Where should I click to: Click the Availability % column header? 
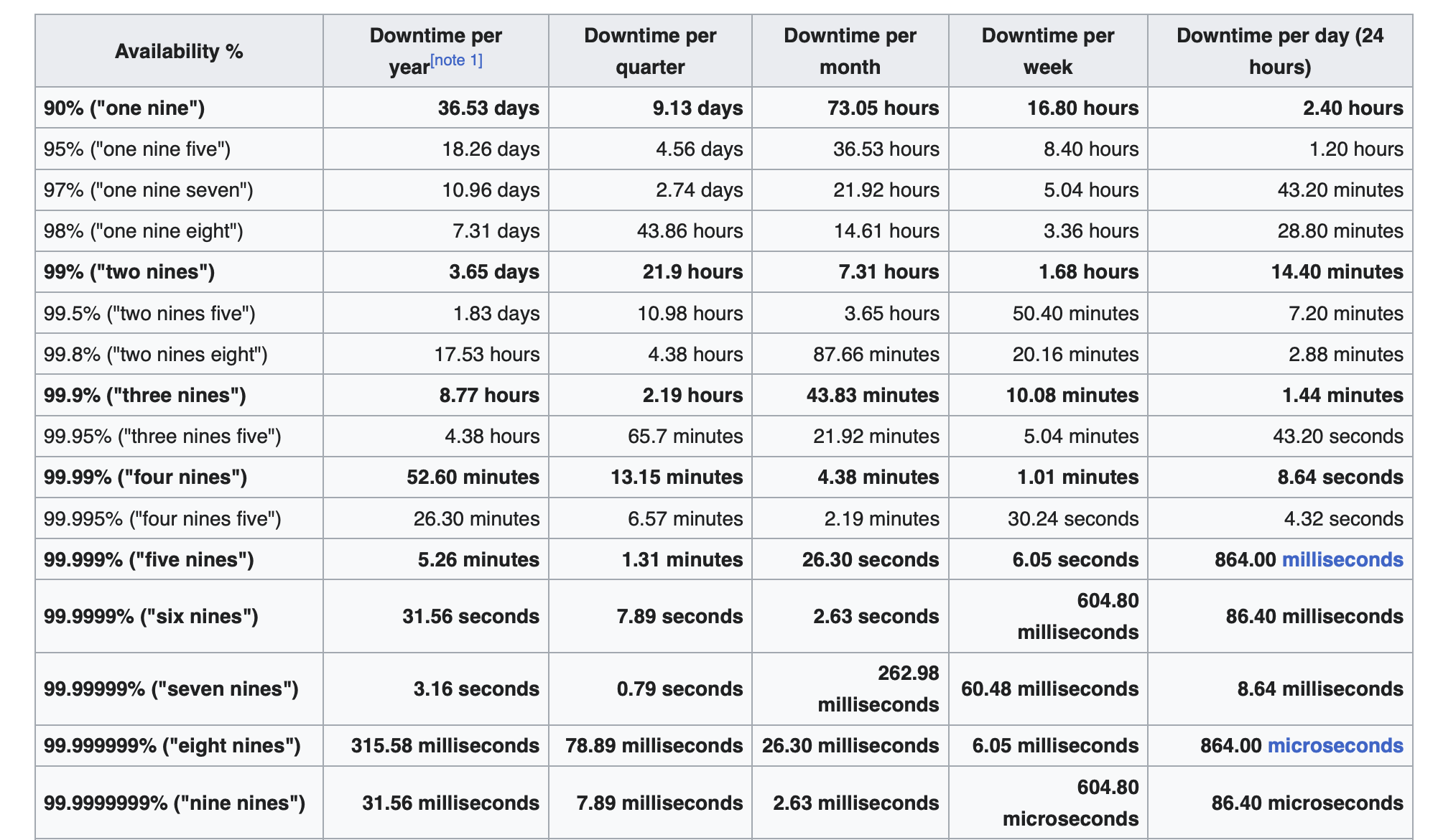point(179,52)
